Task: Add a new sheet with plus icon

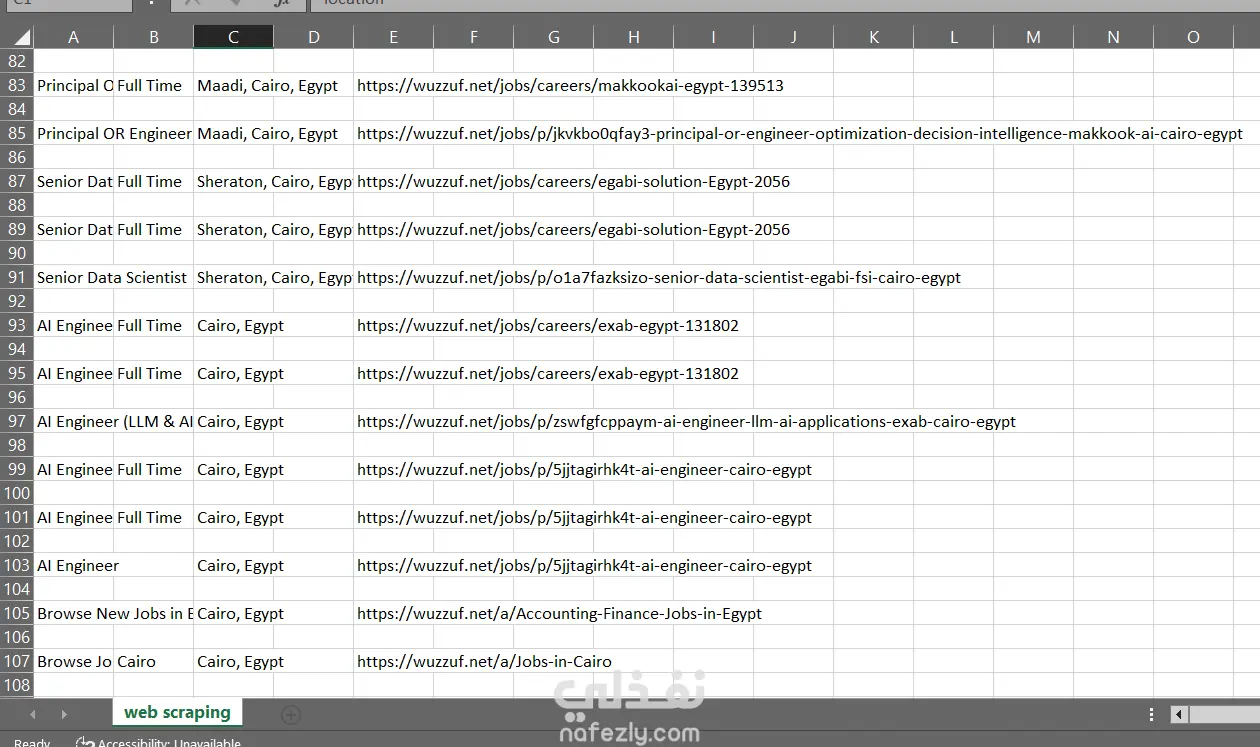Action: [291, 714]
